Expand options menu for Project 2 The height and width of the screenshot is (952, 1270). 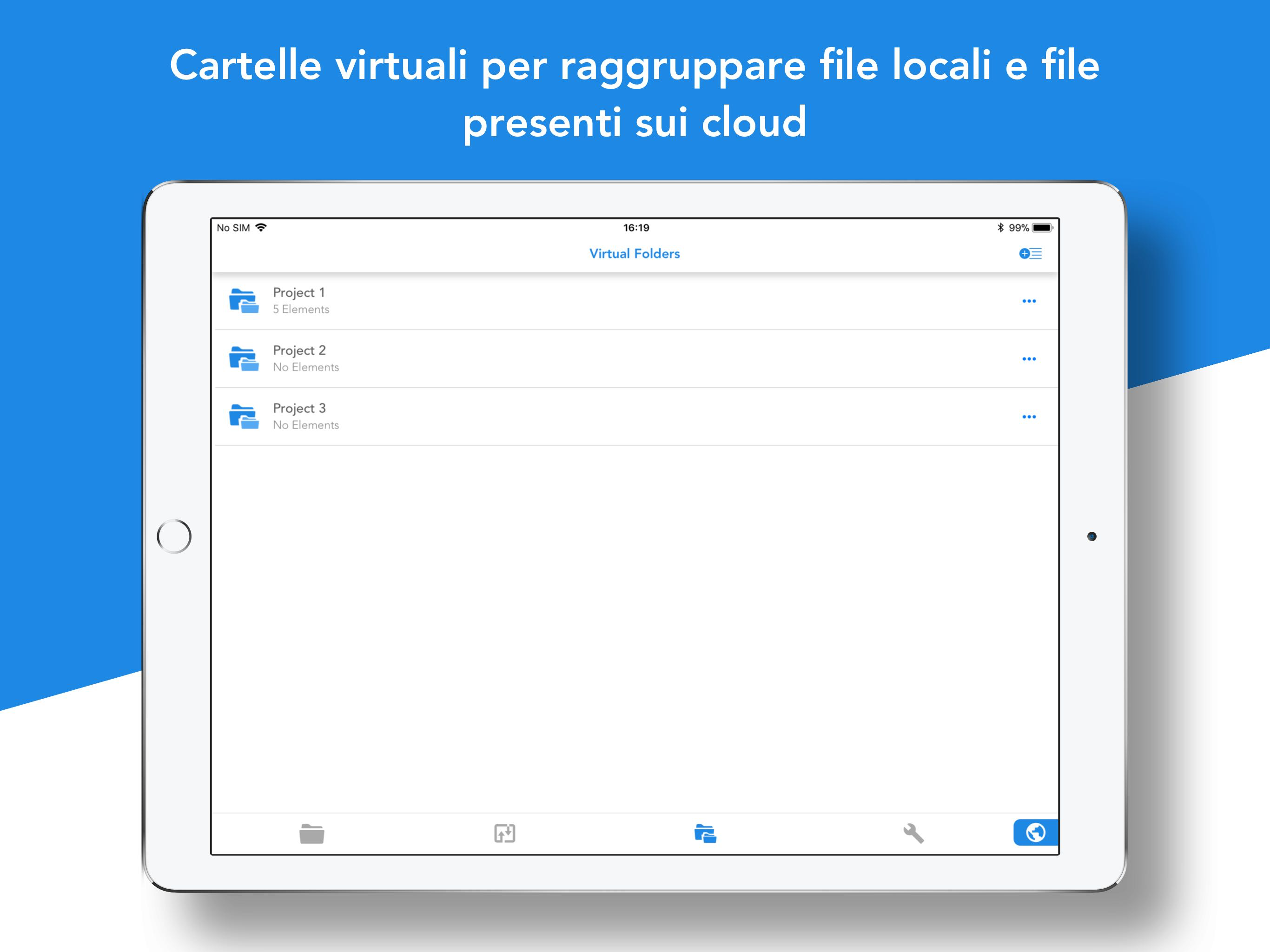1029,359
